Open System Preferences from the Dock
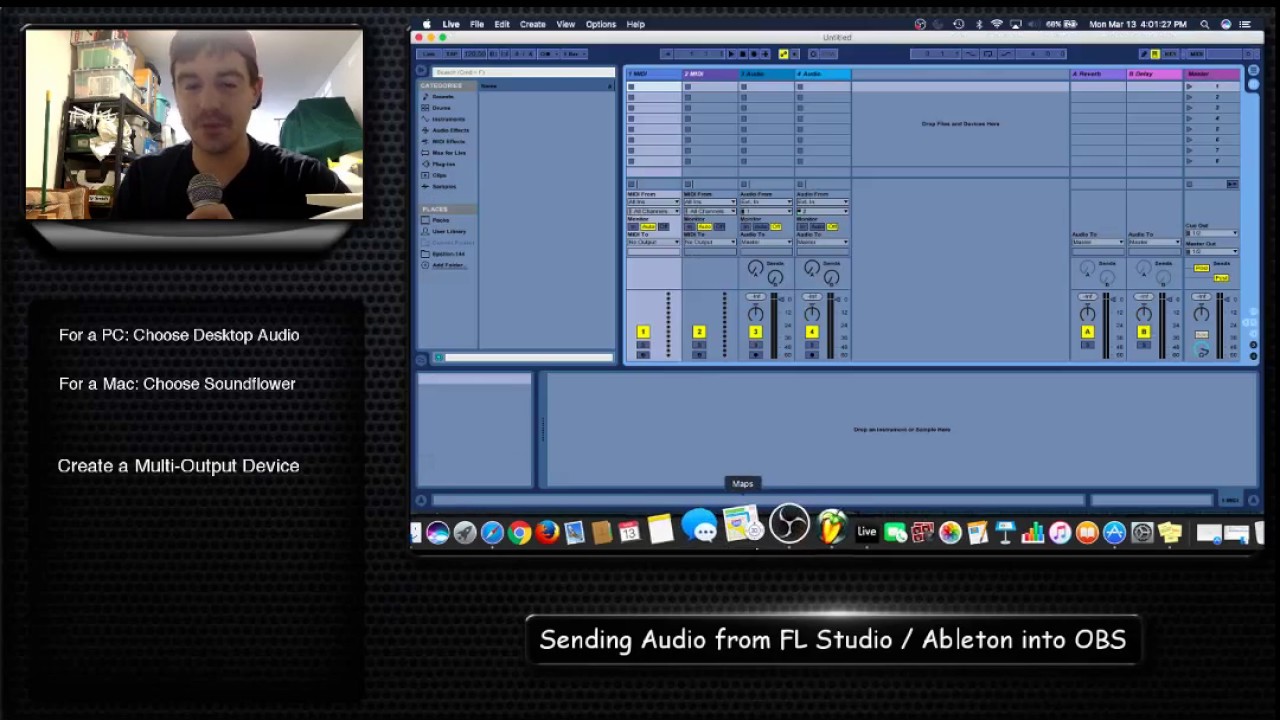This screenshot has height=720, width=1280. (x=1142, y=533)
